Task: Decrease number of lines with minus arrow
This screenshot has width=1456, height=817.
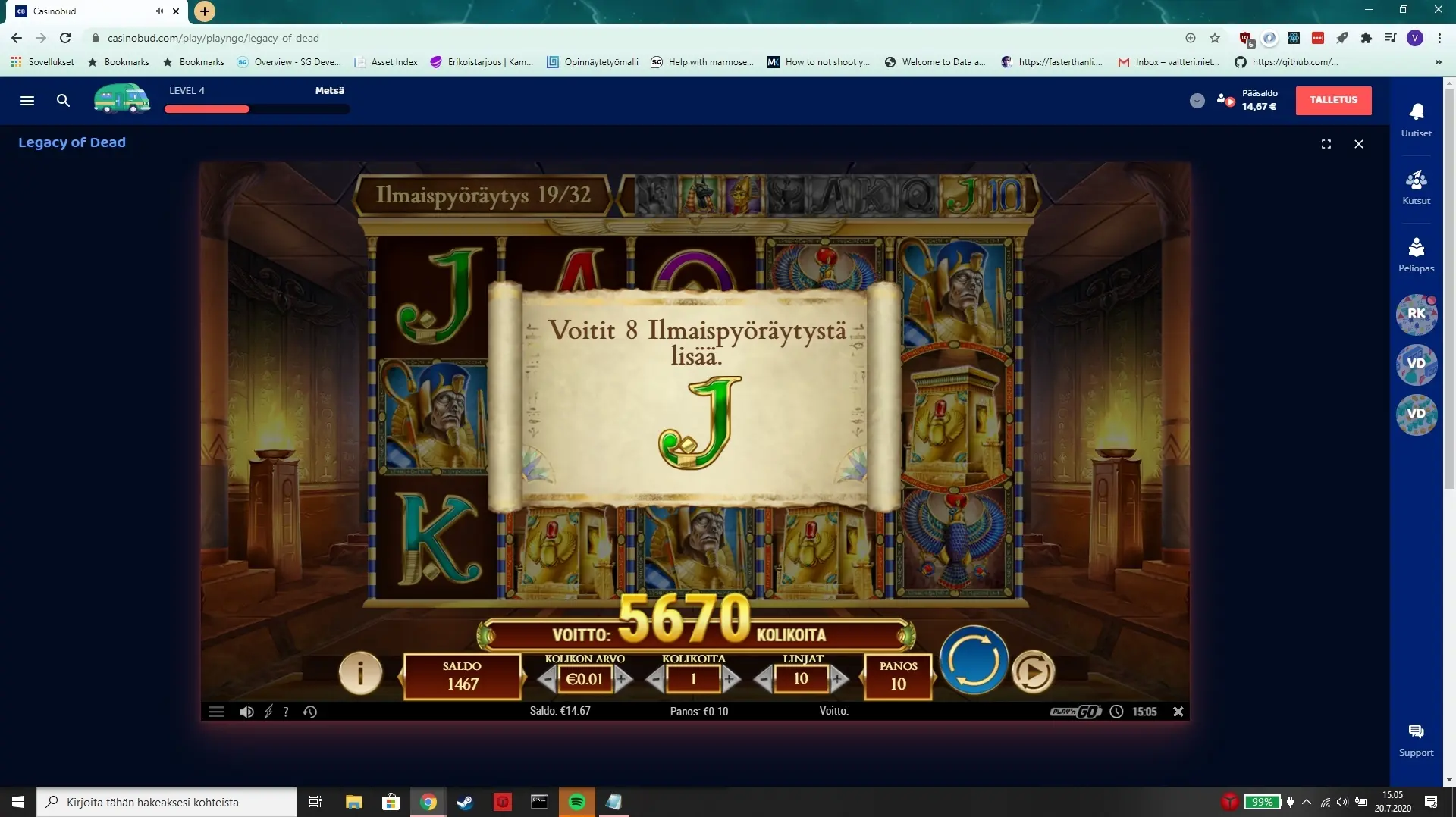Action: click(x=764, y=679)
